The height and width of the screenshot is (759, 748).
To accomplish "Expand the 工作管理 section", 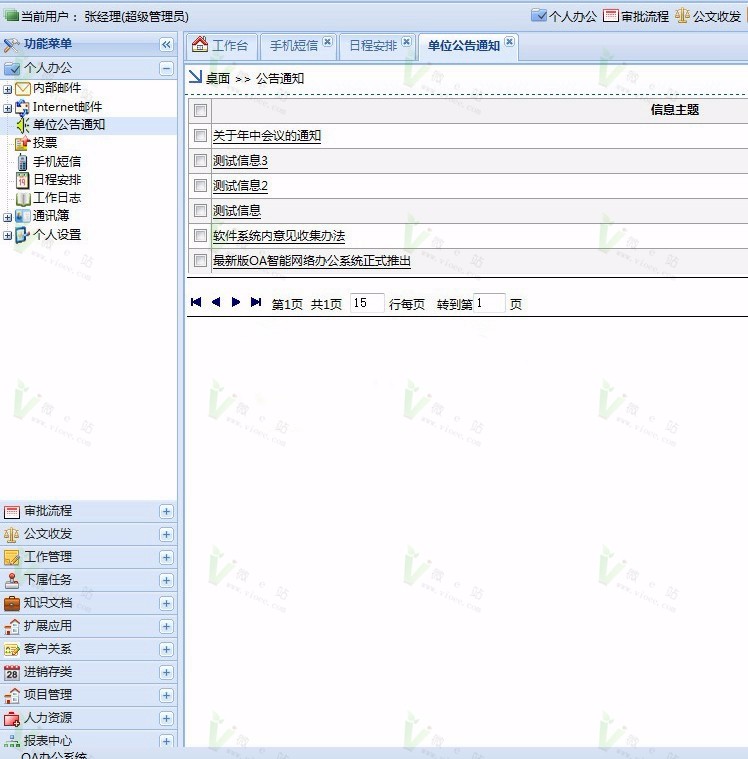I will 166,558.
